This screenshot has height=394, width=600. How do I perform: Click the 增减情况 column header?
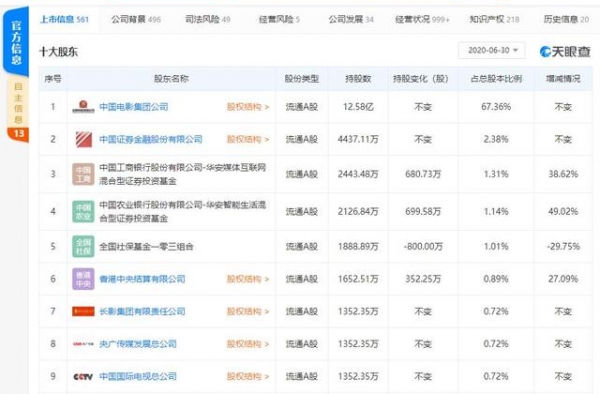tap(563, 79)
